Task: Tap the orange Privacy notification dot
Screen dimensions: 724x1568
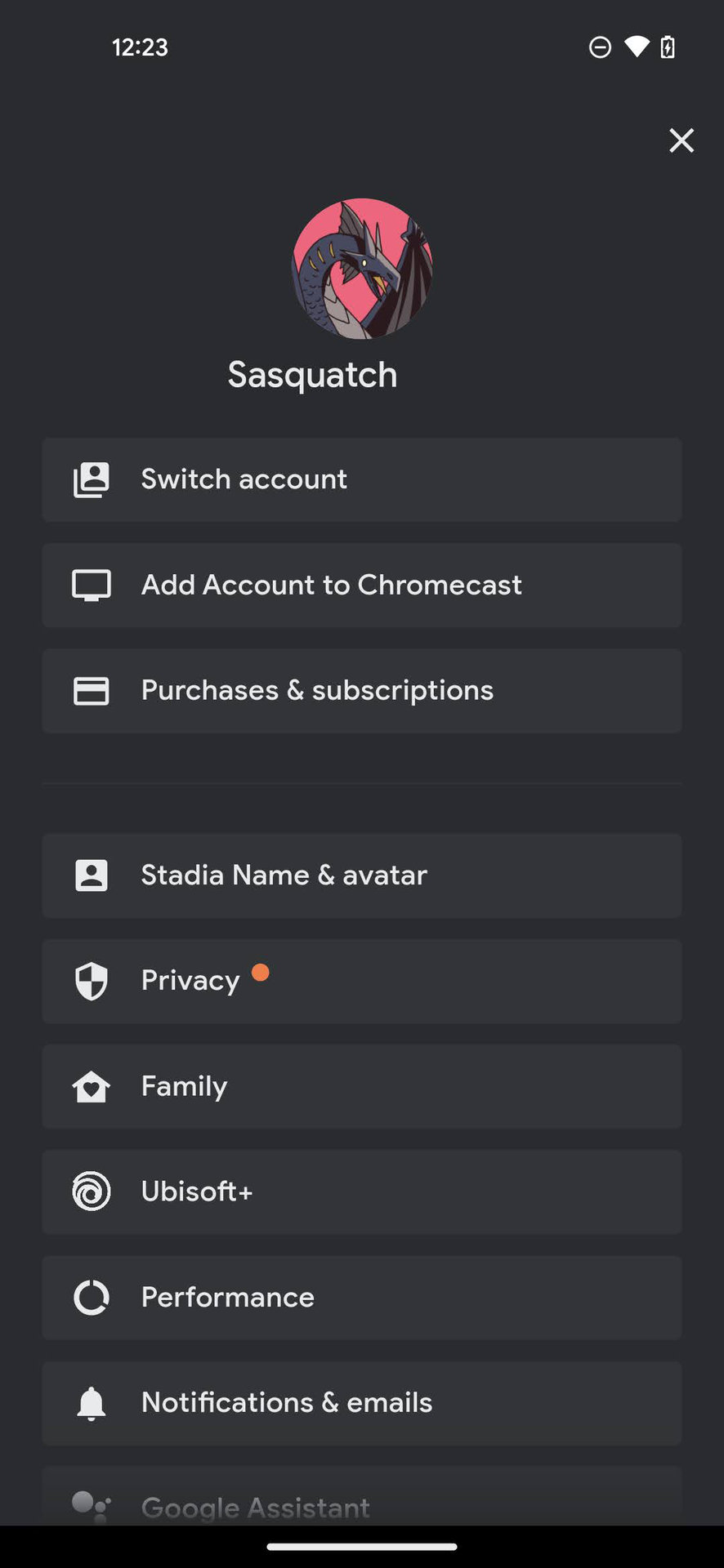Action: click(260, 972)
